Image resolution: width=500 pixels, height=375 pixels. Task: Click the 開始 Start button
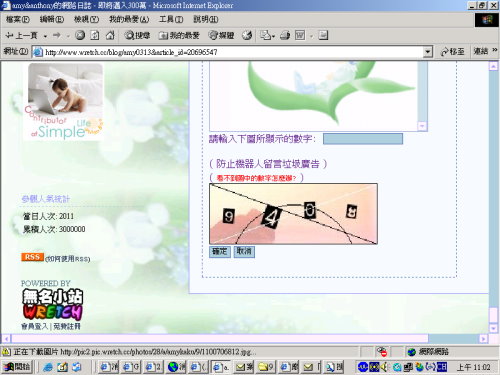pos(17,367)
